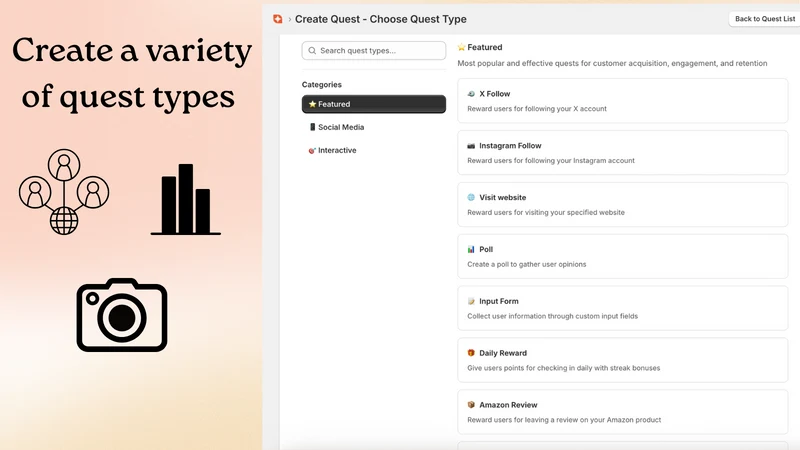The height and width of the screenshot is (450, 800).
Task: Click 'Reward users for visiting your specified website'
Action: pyautogui.click(x=546, y=212)
